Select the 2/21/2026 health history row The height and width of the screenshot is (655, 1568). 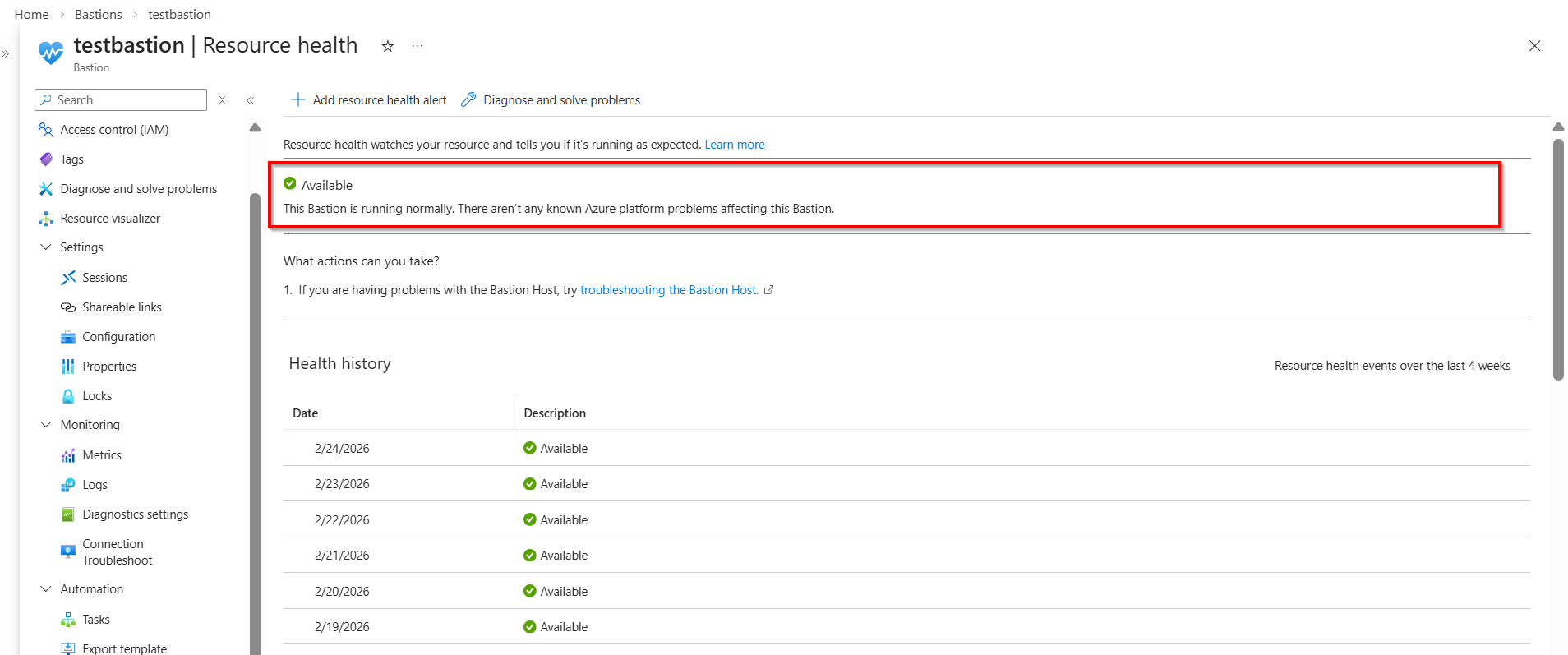pyautogui.click(x=906, y=556)
